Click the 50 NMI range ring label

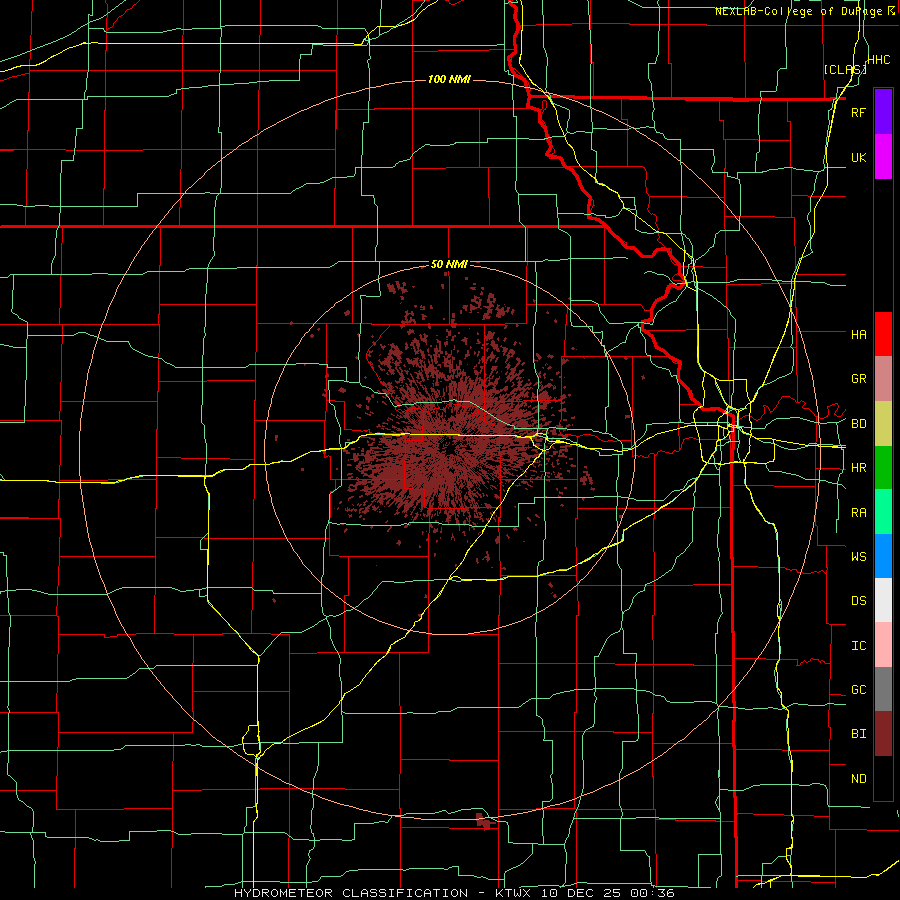coord(449,264)
